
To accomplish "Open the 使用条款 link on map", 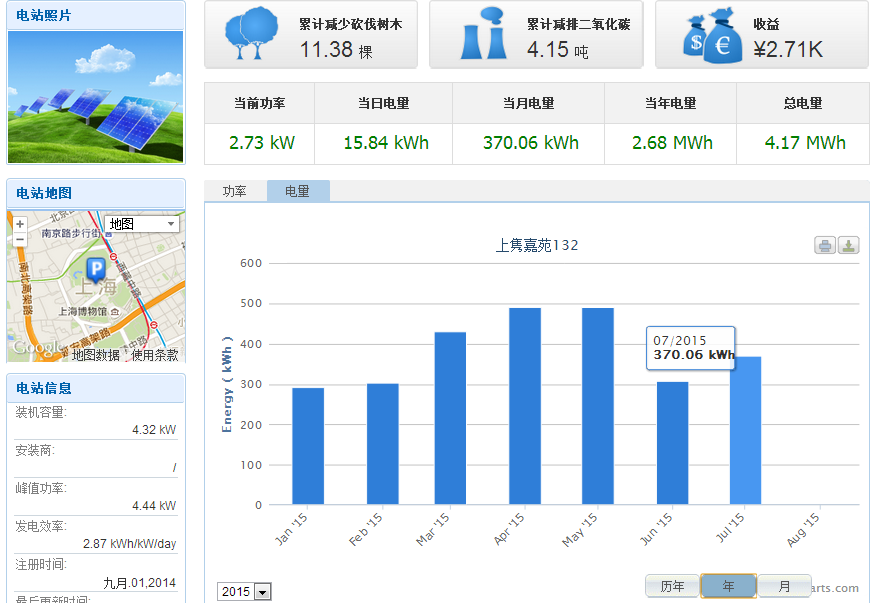I will coord(155,354).
